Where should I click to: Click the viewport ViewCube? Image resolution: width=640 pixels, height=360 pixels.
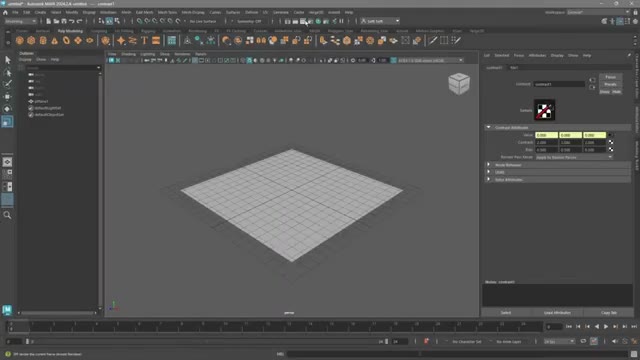coord(459,84)
